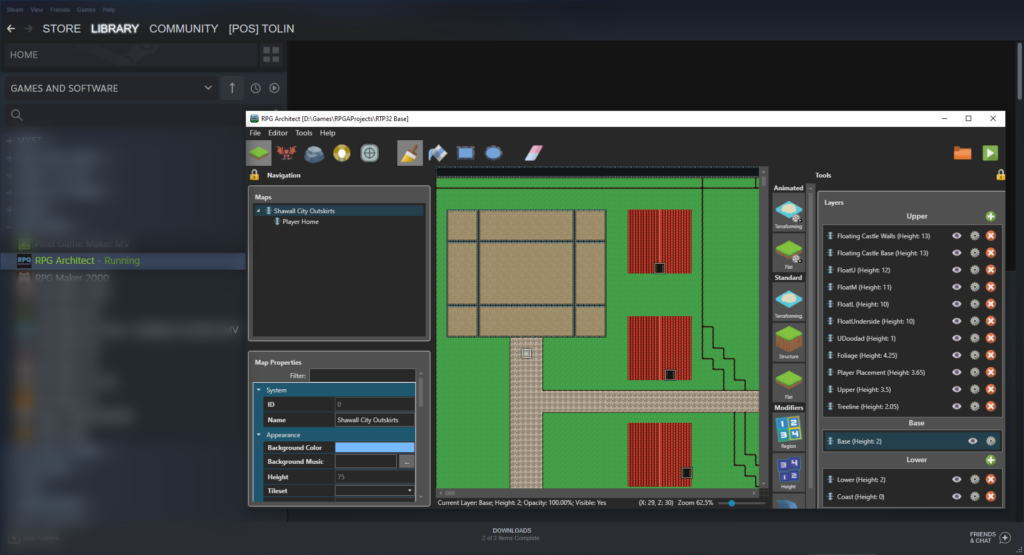Delete the Coast layer
This screenshot has width=1024, height=555.
991,496
